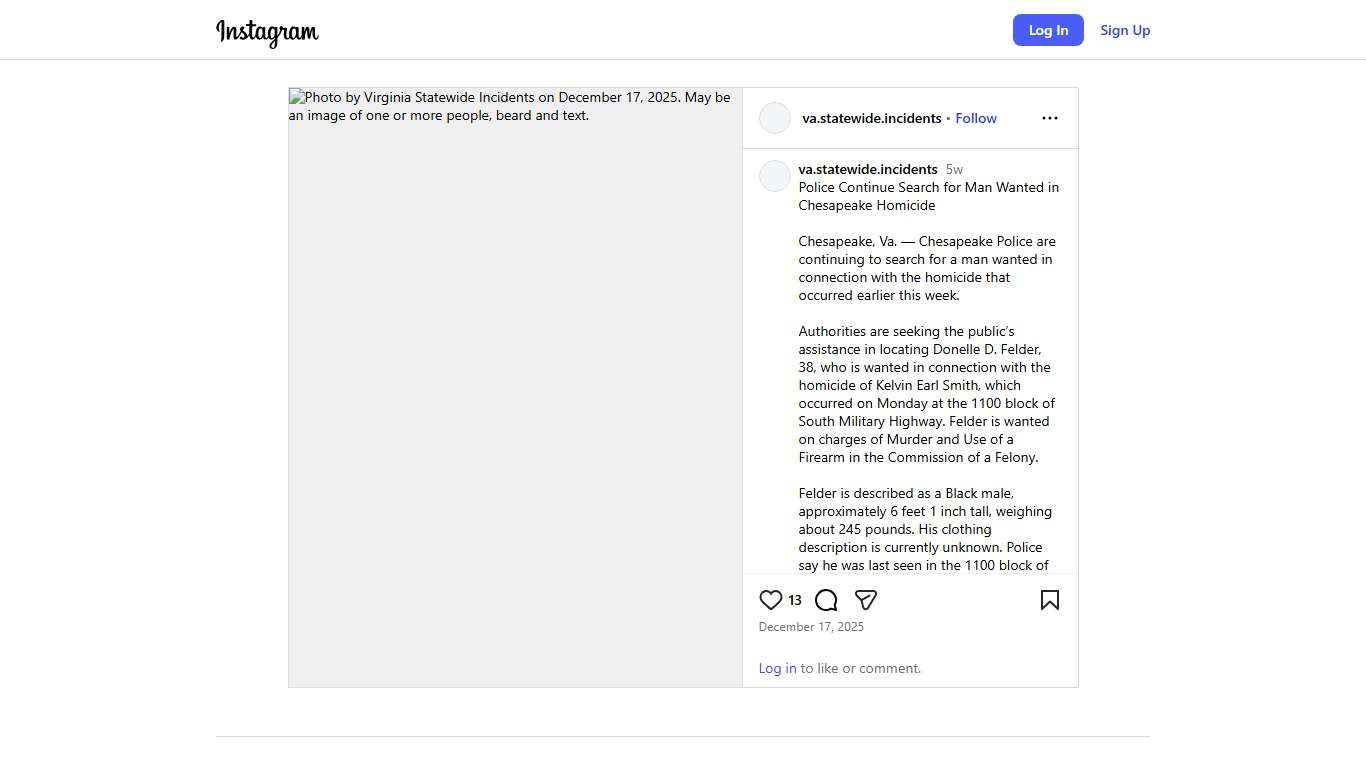Viewport: 1366px width, 768px height.
Task: Click the 5w timestamp next to caption
Action: pyautogui.click(x=954, y=170)
